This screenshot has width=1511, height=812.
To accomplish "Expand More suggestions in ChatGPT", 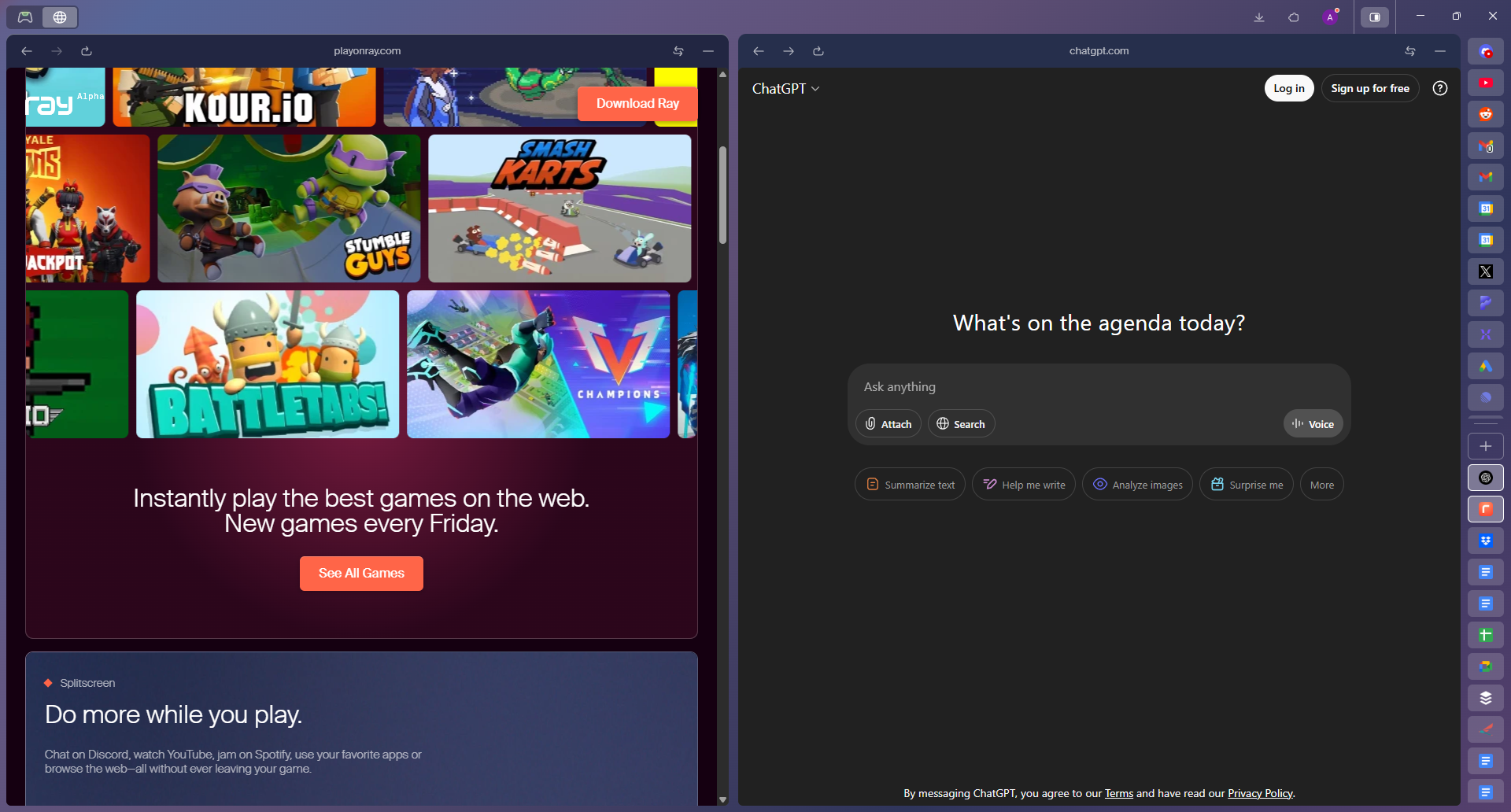I will [1322, 485].
